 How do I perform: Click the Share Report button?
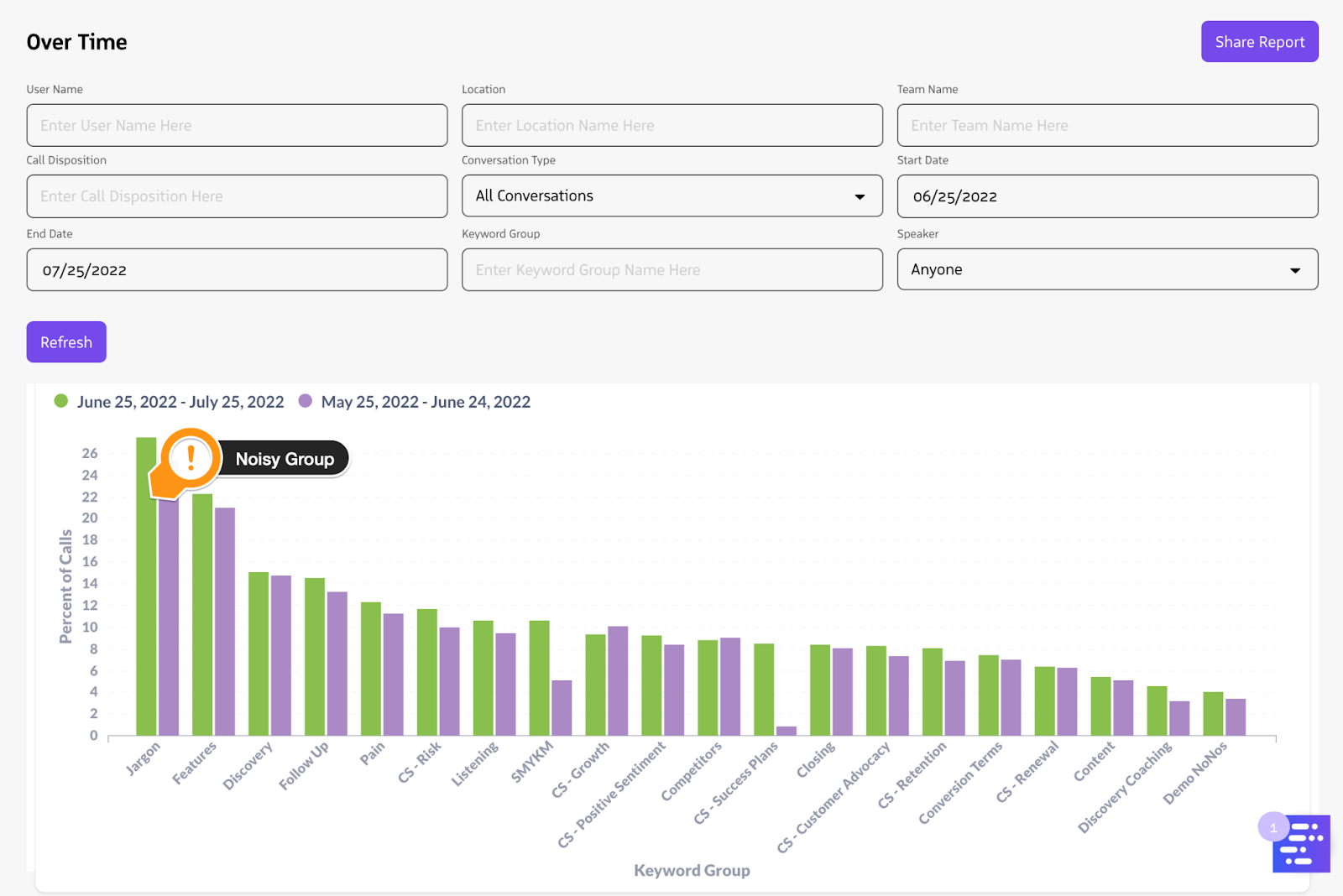[1259, 42]
